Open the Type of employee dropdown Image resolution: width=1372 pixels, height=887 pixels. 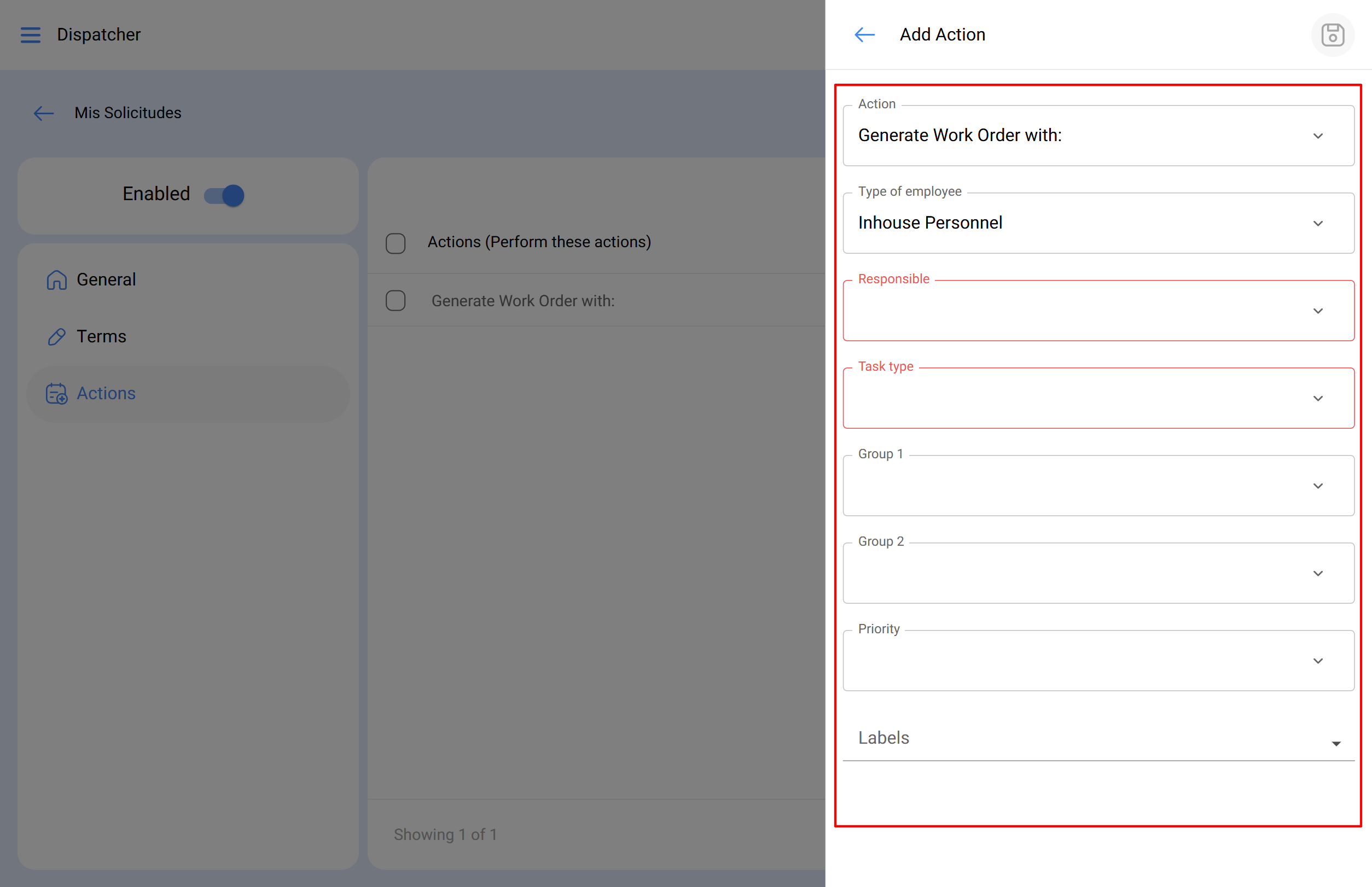1098,224
